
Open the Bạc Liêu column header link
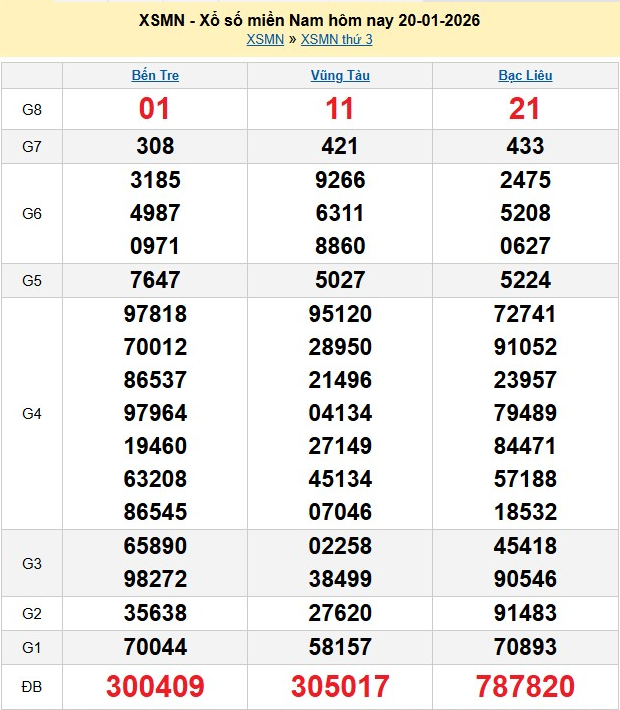pos(525,75)
